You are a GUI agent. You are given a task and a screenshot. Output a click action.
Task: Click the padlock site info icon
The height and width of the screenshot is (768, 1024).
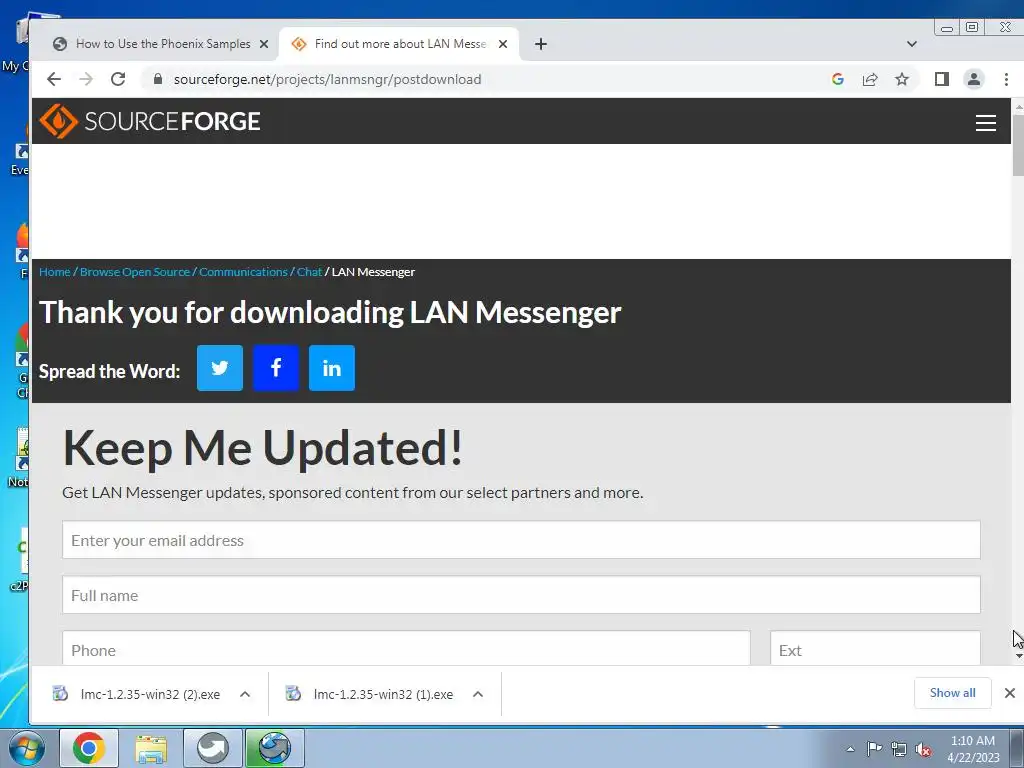tap(157, 79)
